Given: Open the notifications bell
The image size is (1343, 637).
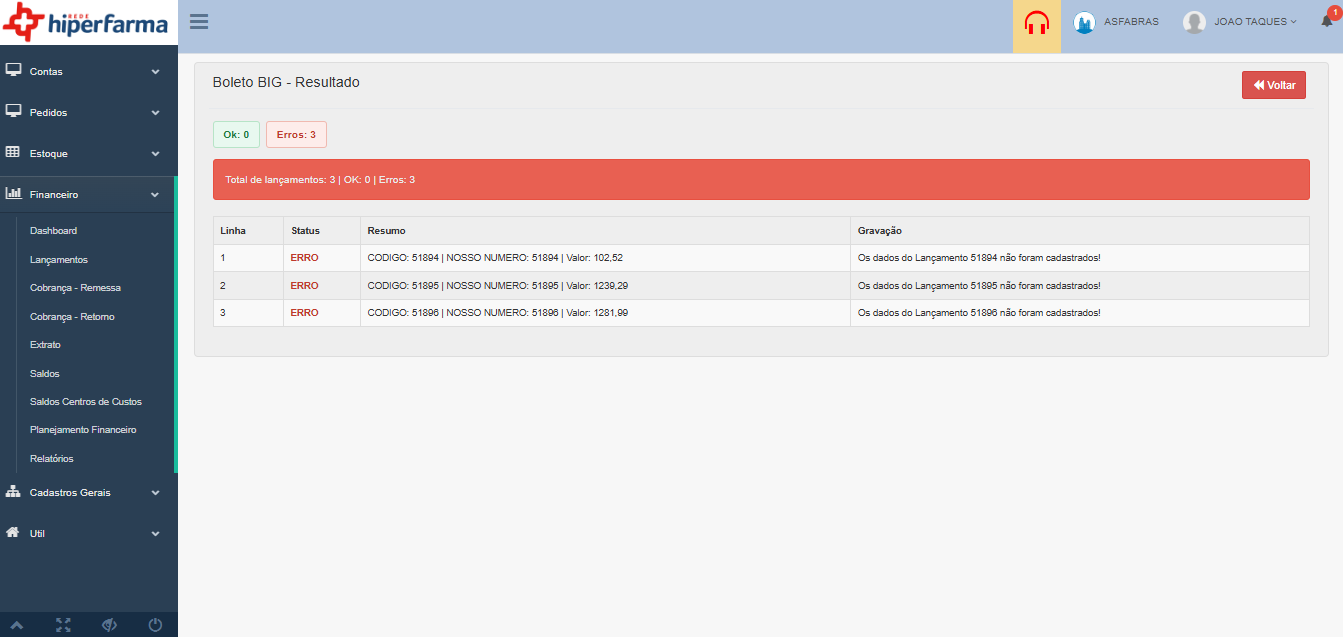Looking at the screenshot, I should [1327, 20].
